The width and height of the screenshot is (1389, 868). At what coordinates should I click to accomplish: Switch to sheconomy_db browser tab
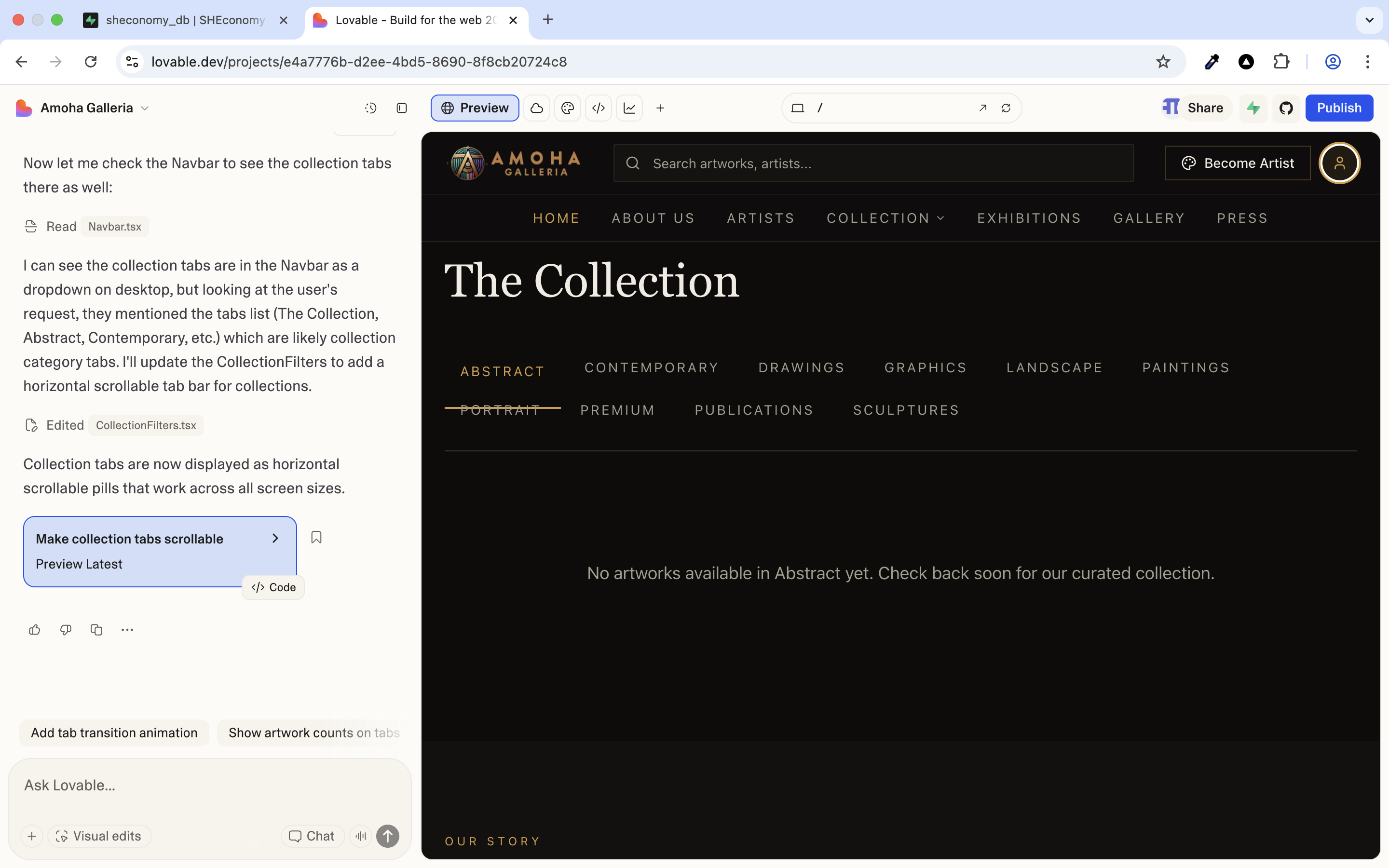coord(185,20)
